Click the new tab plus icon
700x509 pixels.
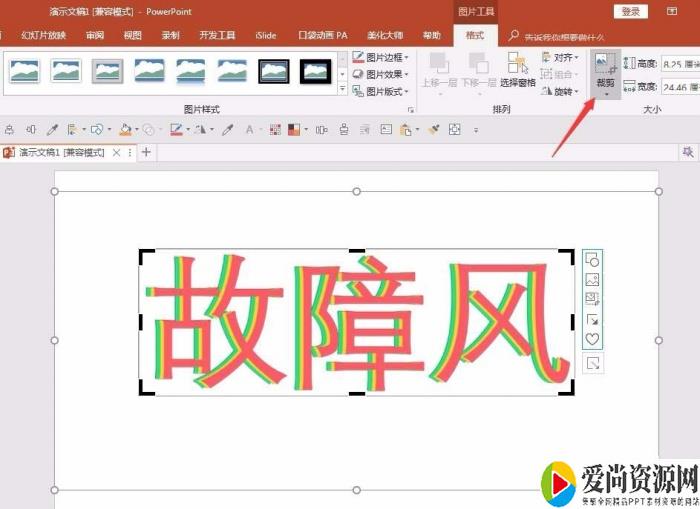146,153
